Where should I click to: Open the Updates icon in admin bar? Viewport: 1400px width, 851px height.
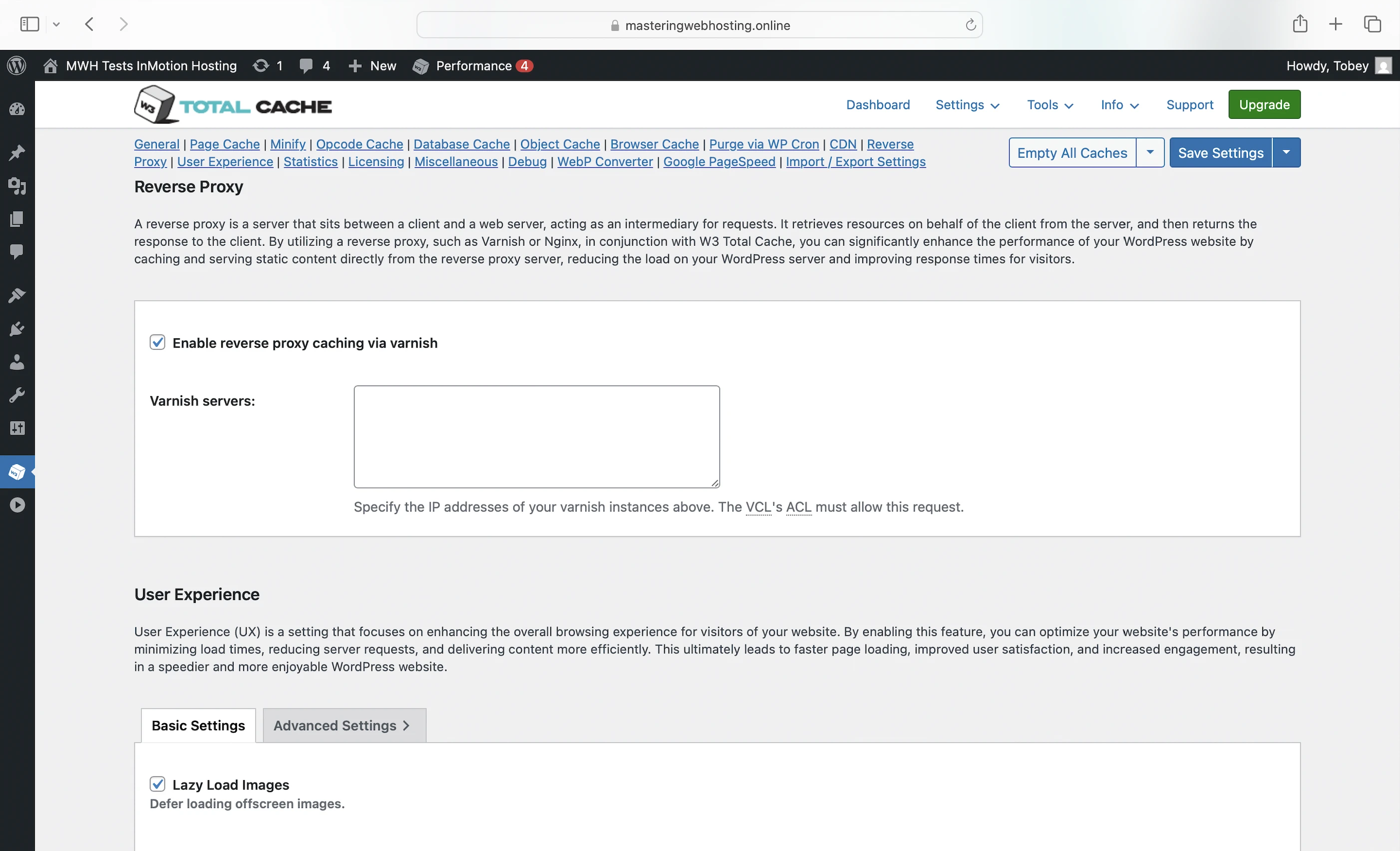point(261,66)
